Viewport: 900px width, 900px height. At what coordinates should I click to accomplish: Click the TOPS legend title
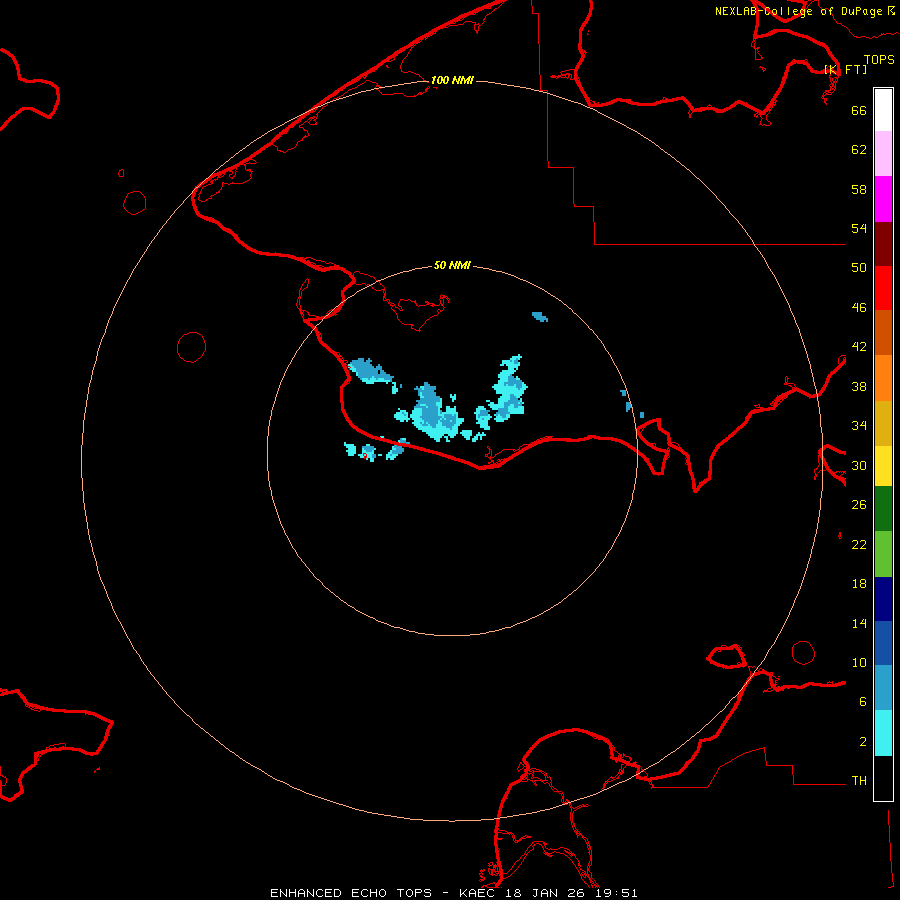879,60
